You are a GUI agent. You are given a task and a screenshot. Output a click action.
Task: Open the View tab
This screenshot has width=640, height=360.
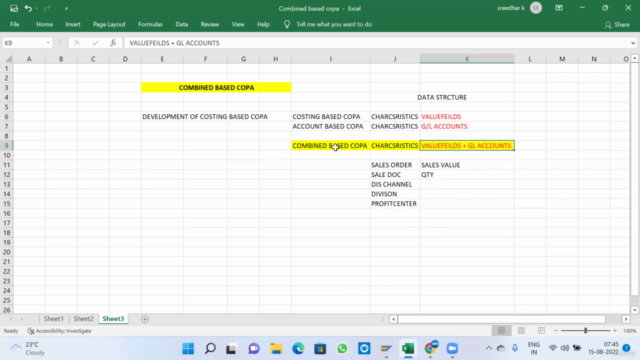238,24
